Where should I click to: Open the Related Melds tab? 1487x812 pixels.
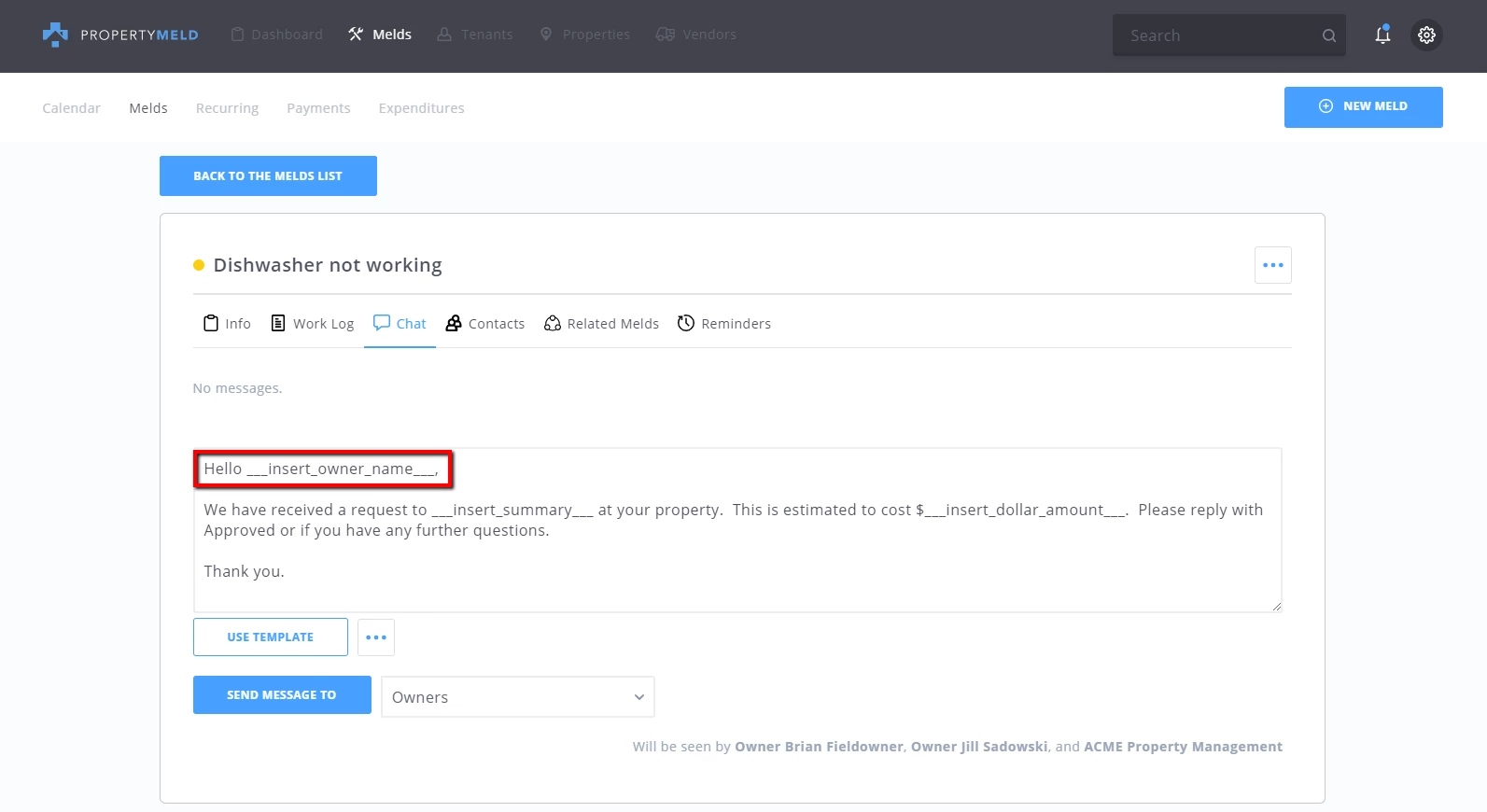(x=601, y=324)
